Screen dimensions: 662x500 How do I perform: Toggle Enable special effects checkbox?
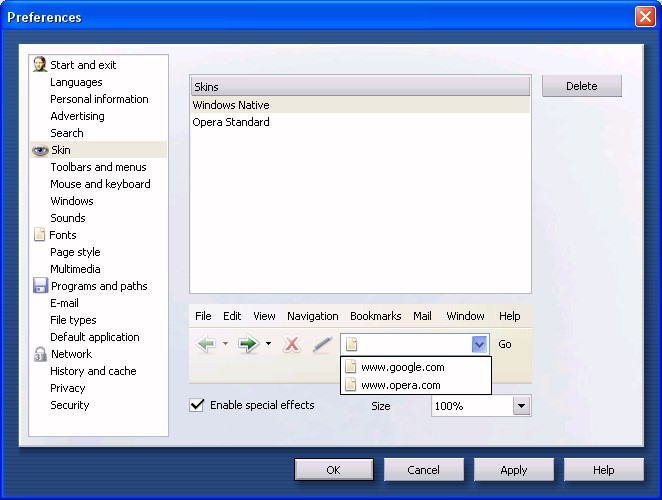point(198,405)
